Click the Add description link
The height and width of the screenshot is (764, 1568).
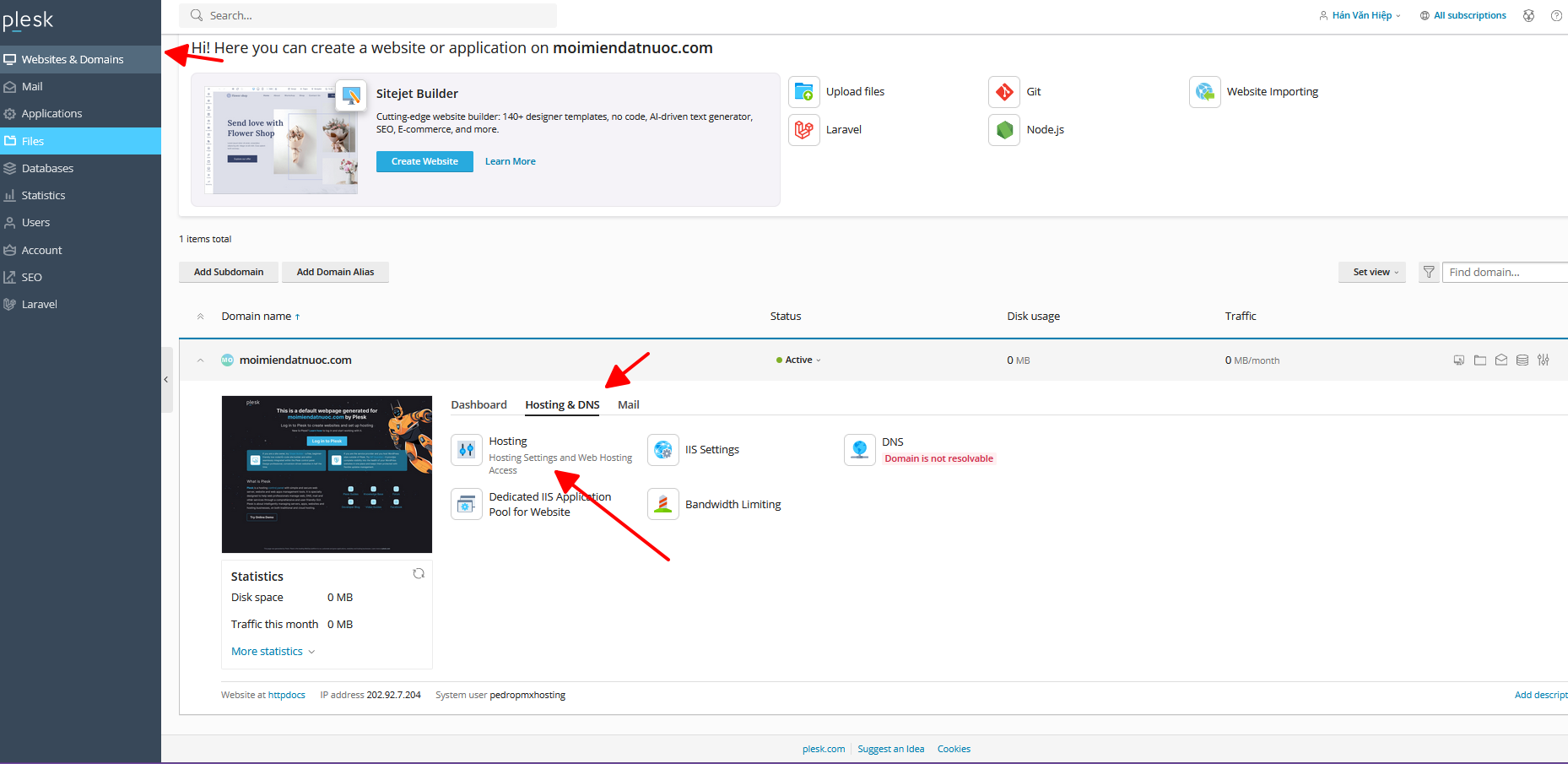click(x=1541, y=695)
